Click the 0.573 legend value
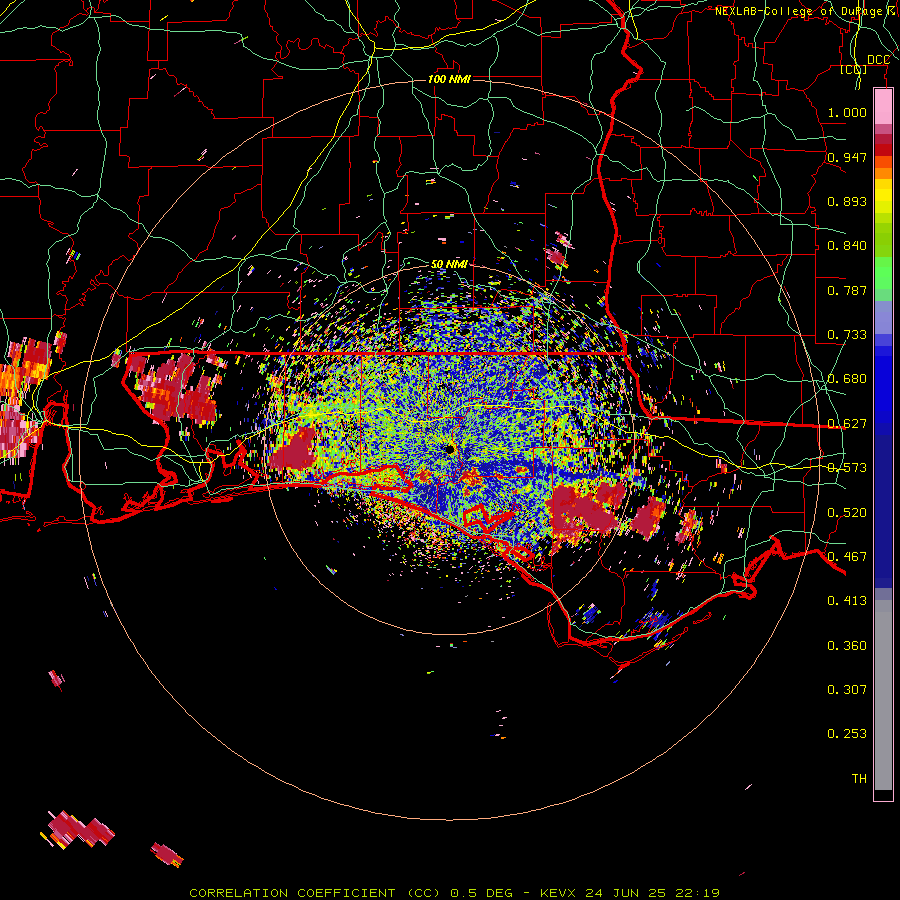The image size is (900, 900). point(847,468)
